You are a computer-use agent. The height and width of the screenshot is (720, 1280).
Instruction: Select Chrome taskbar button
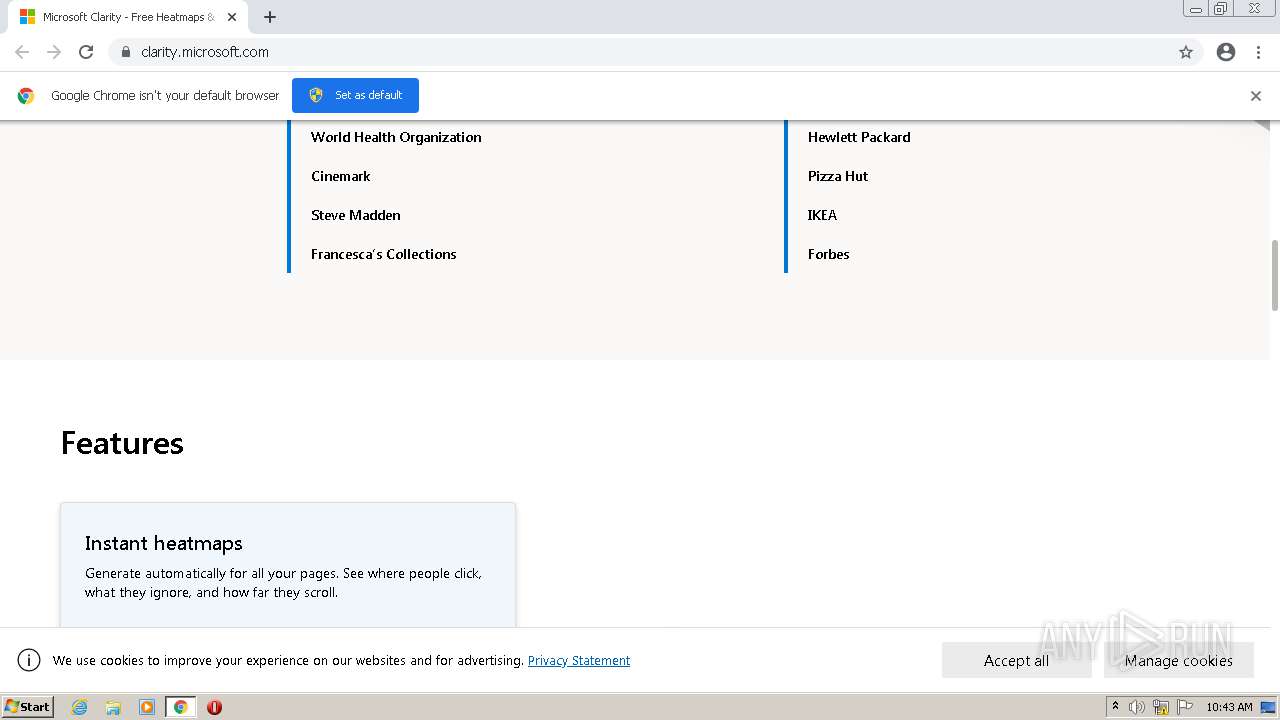[x=180, y=707]
